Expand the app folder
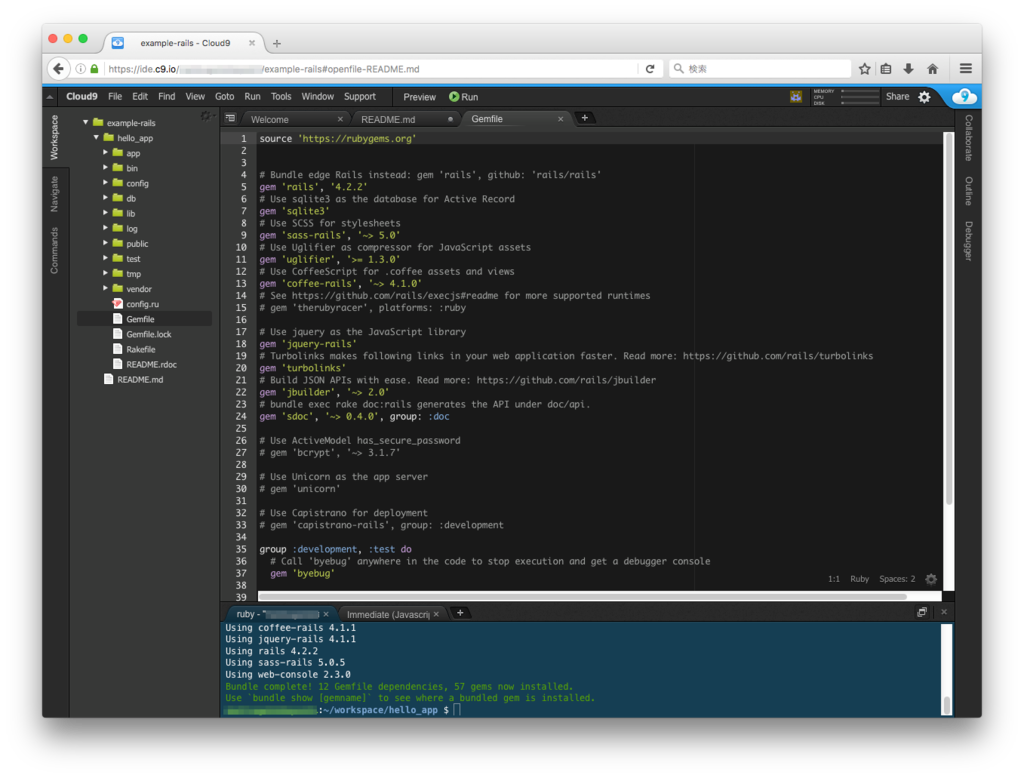1024x778 pixels. (x=105, y=152)
